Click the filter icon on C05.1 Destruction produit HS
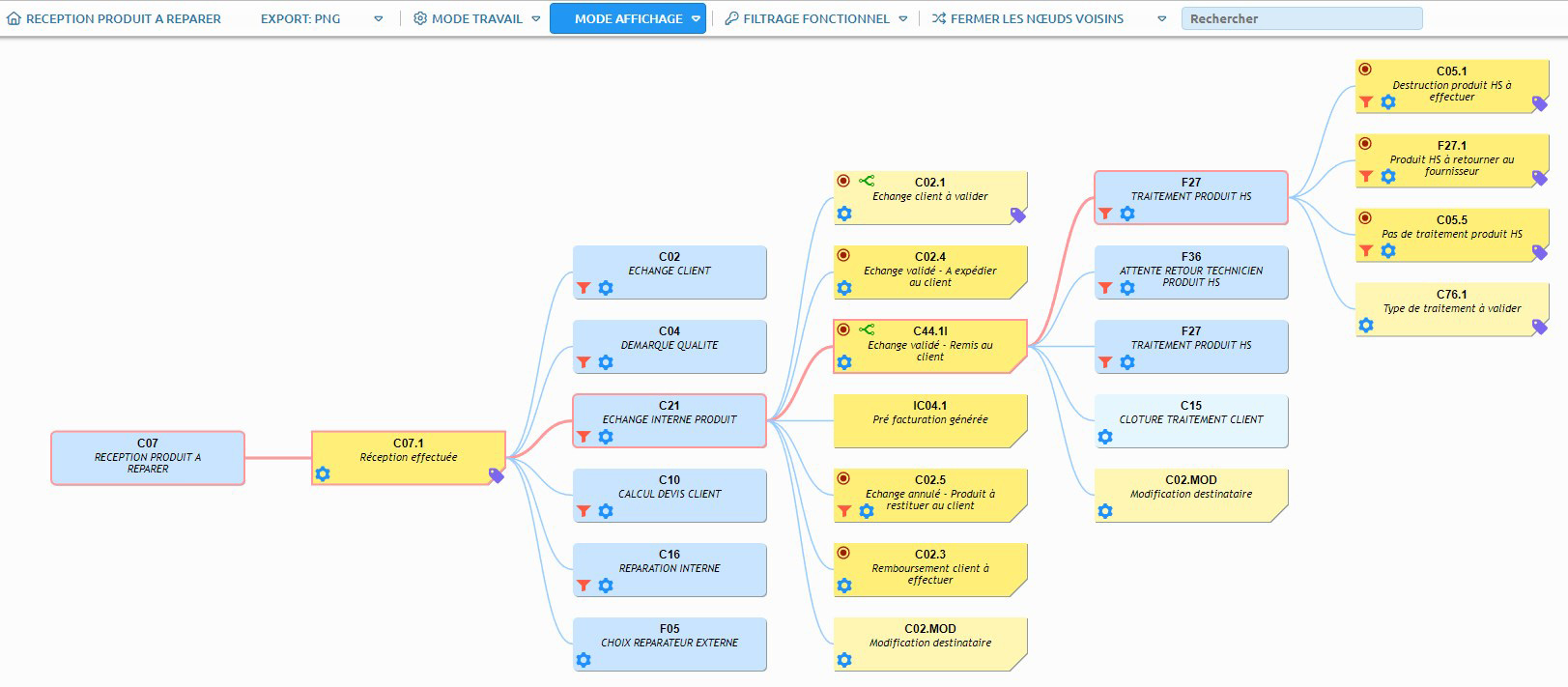1568x687 pixels. 1366,101
